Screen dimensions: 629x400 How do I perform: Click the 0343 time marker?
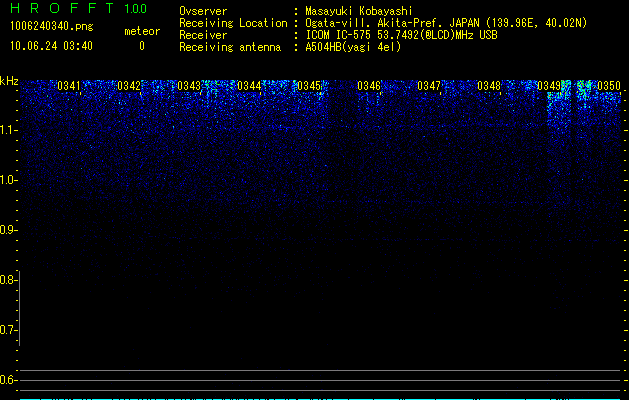(189, 86)
